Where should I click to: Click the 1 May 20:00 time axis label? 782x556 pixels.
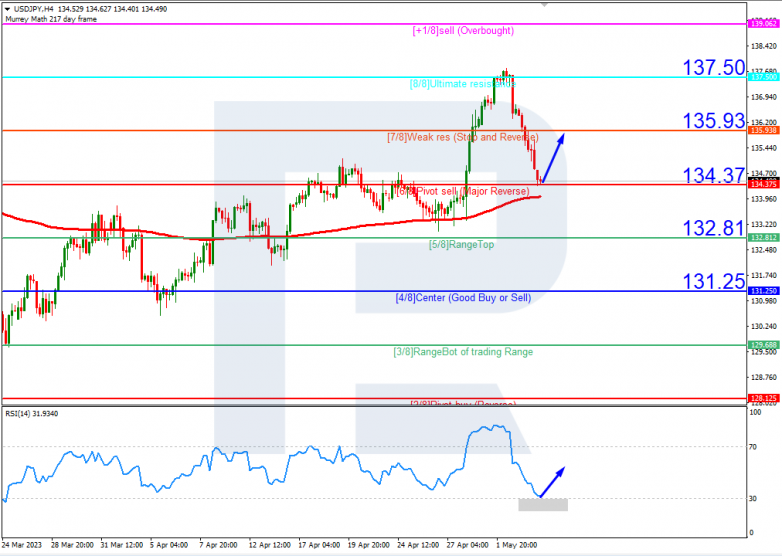[x=517, y=545]
